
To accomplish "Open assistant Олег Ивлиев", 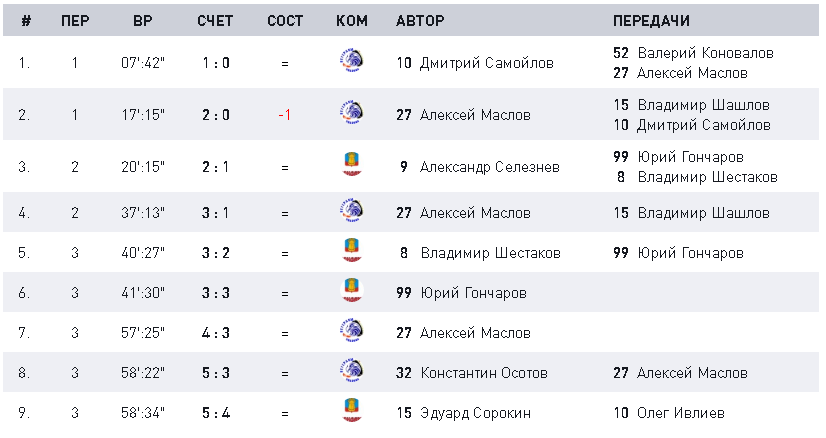I will pos(681,413).
